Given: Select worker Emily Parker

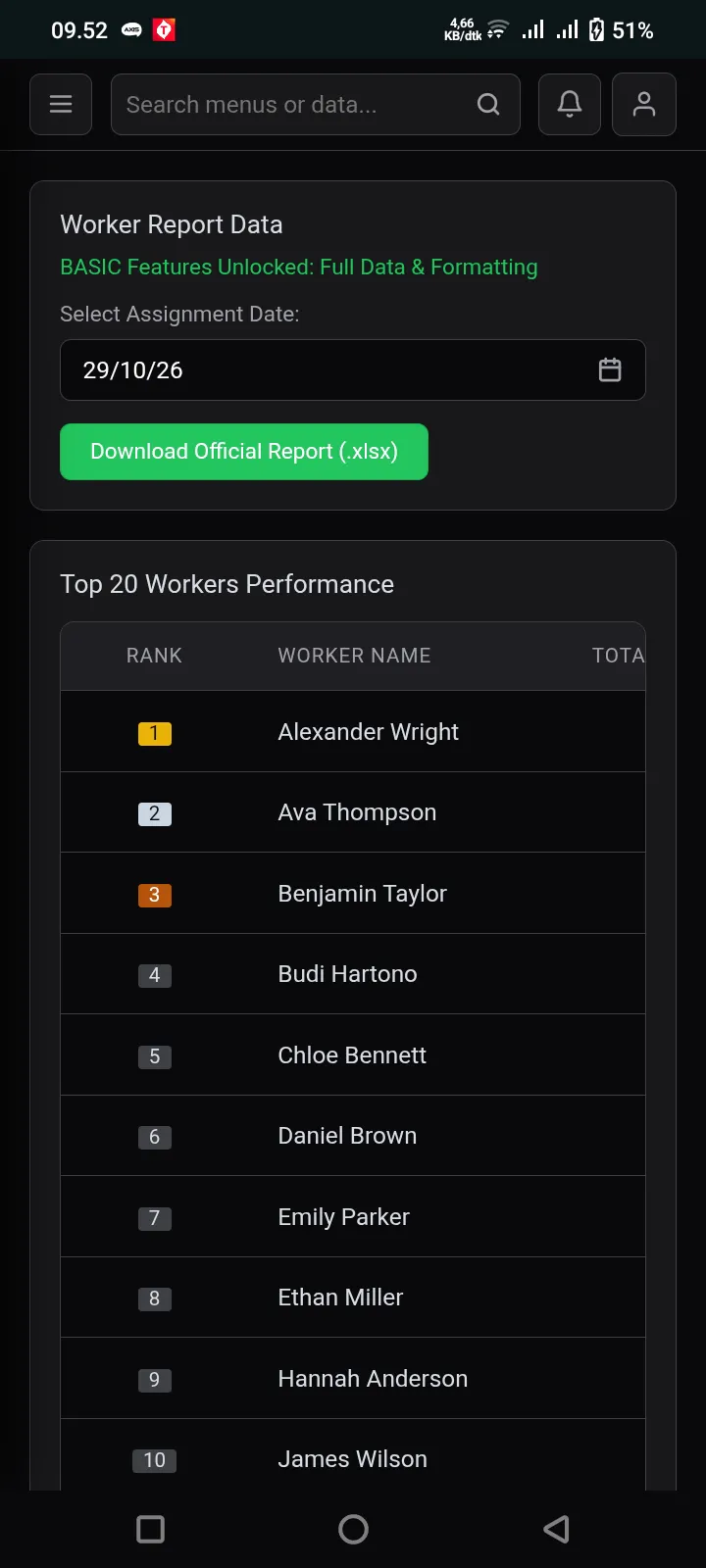Looking at the screenshot, I should click(343, 1217).
